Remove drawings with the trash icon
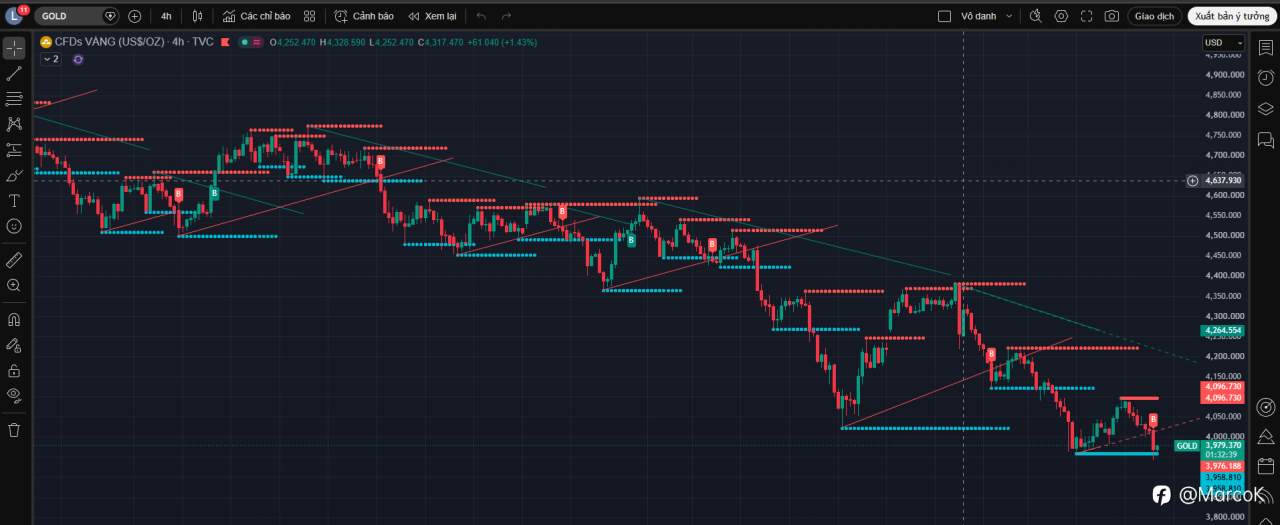This screenshot has height=525, width=1280. [x=14, y=430]
